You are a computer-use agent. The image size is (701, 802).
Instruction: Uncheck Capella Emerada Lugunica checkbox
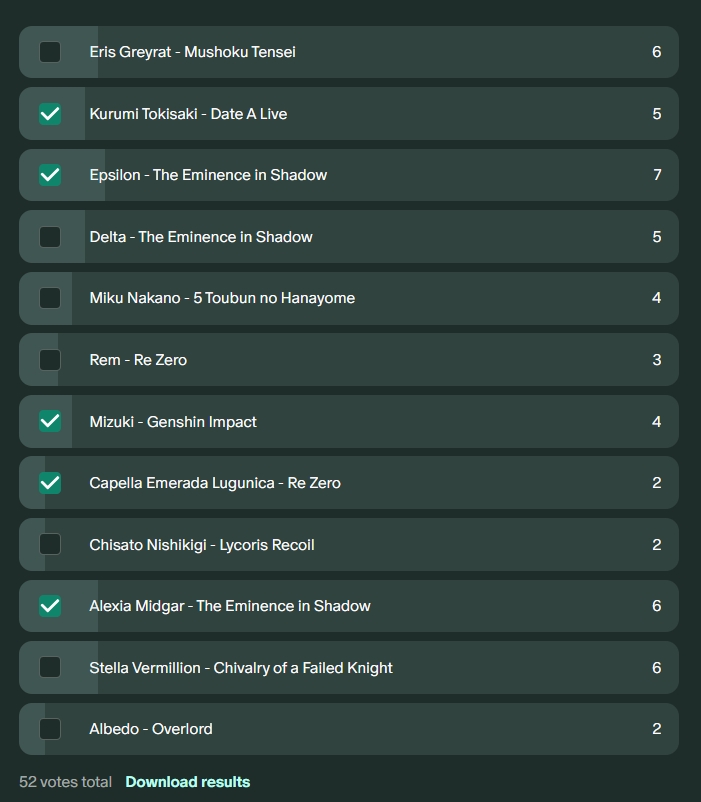(50, 483)
